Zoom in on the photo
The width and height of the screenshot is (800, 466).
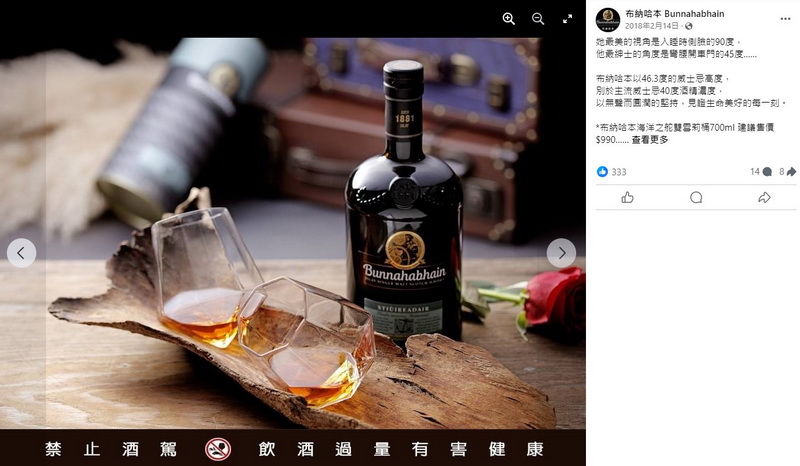(509, 19)
